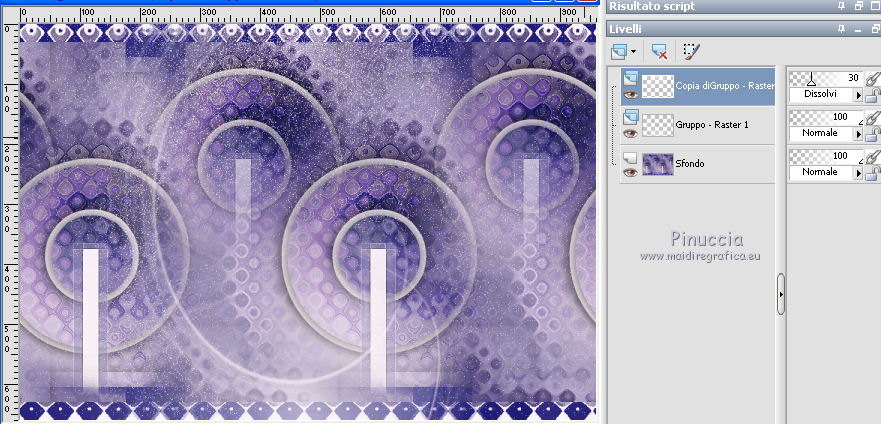
Task: Click the New Layer icon in Livelli
Action: pyautogui.click(x=619, y=52)
